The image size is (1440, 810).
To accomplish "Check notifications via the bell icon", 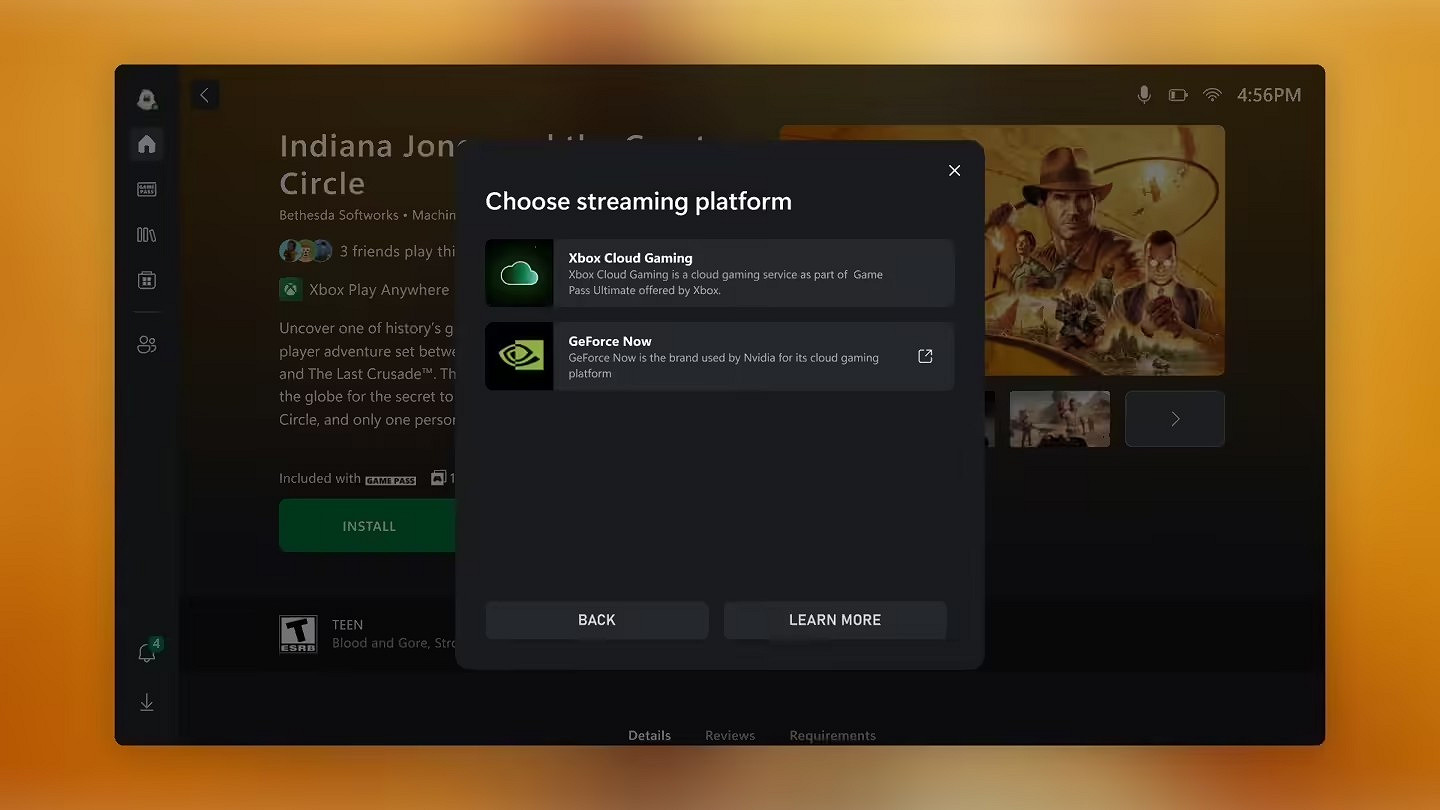I will tap(146, 651).
